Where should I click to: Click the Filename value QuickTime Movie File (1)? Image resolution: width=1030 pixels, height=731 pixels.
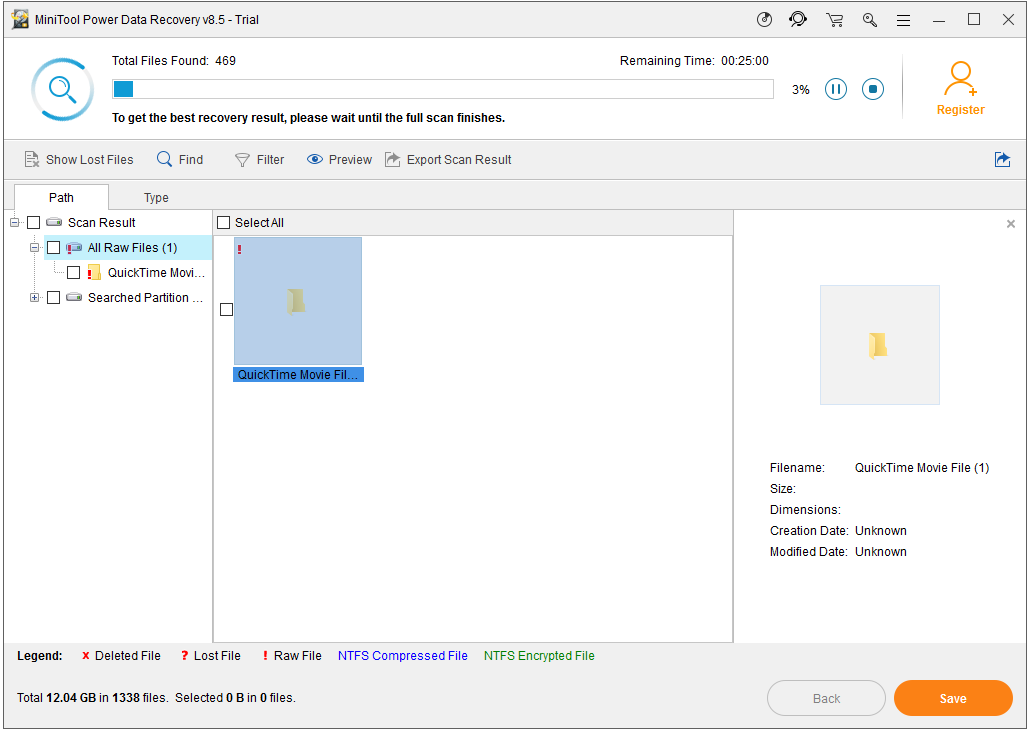click(x=922, y=468)
